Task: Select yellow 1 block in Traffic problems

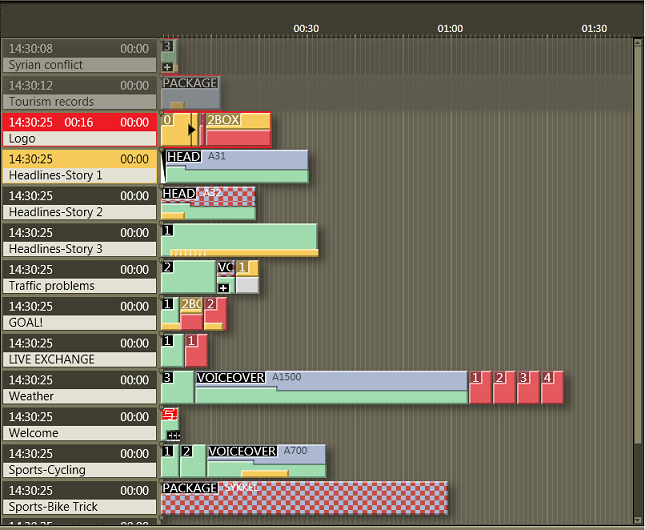Action: tap(247, 277)
